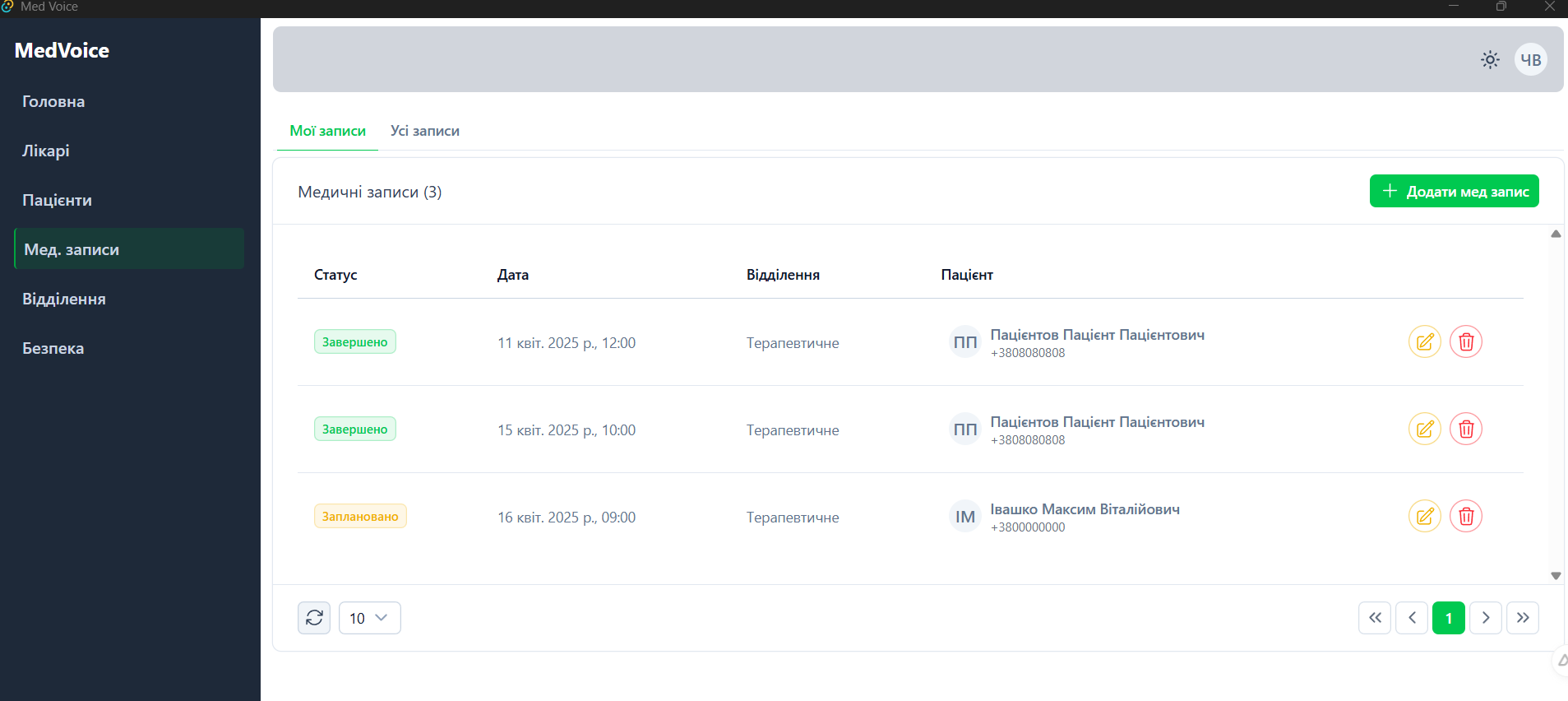Screen dimensions: 1568x701
Task: Open Мед. записи in the sidebar
Action: [129, 248]
